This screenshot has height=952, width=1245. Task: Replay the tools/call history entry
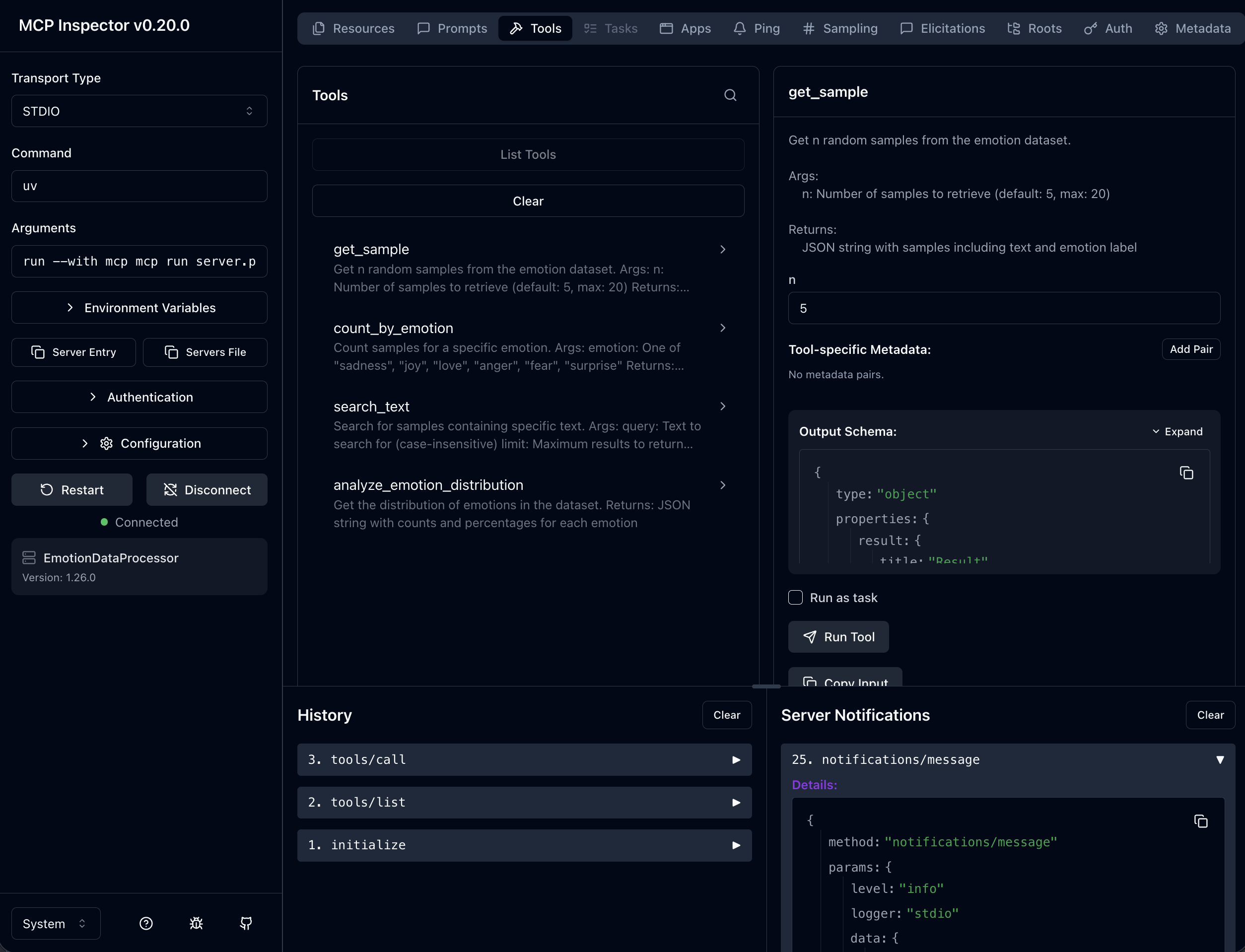[x=736, y=759]
